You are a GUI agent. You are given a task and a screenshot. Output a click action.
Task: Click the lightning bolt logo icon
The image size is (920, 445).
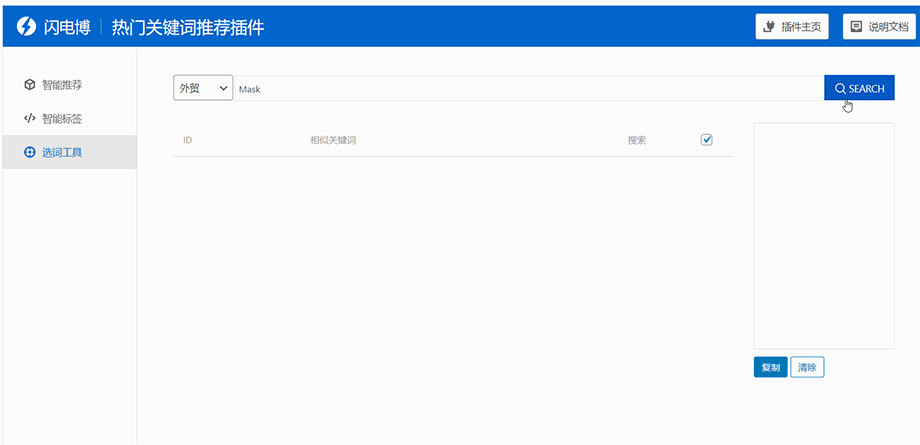[27, 27]
